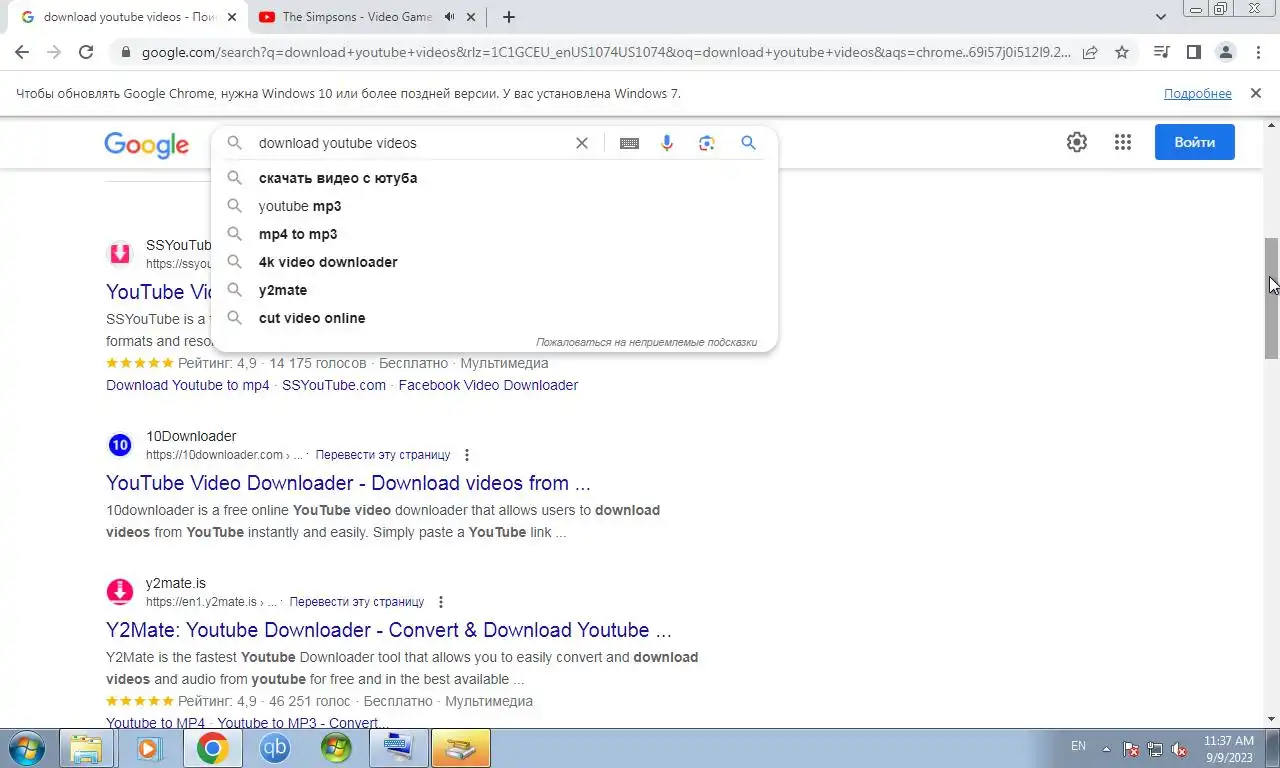Go back to the previous page
Viewport: 1280px width, 768px height.
pos(22,52)
